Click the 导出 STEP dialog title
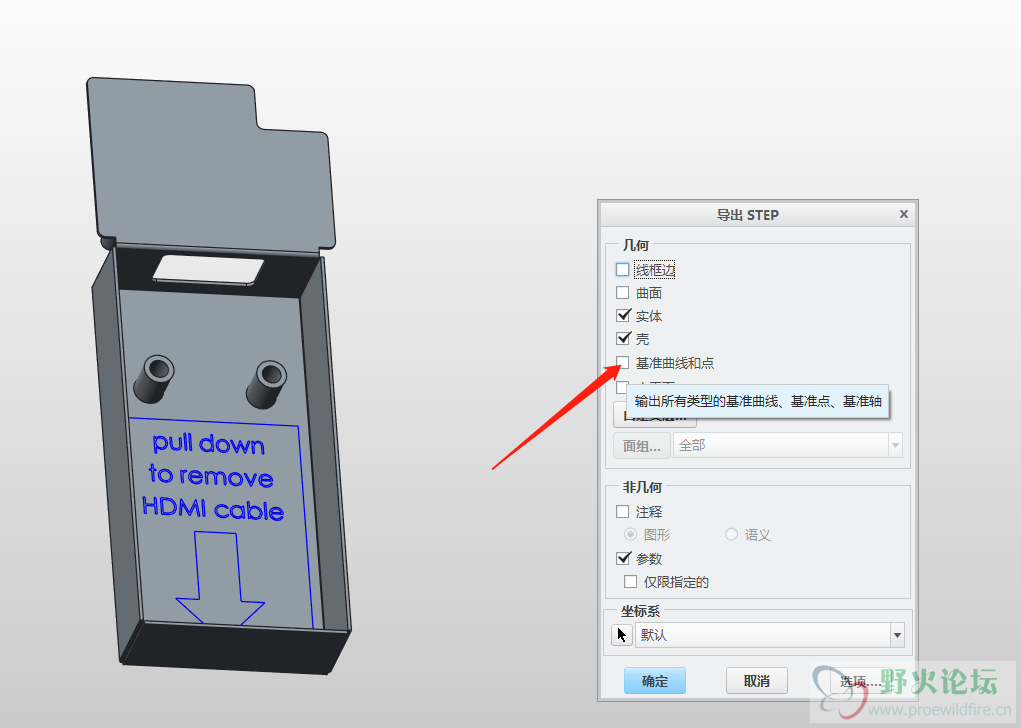1021x728 pixels. click(x=748, y=215)
